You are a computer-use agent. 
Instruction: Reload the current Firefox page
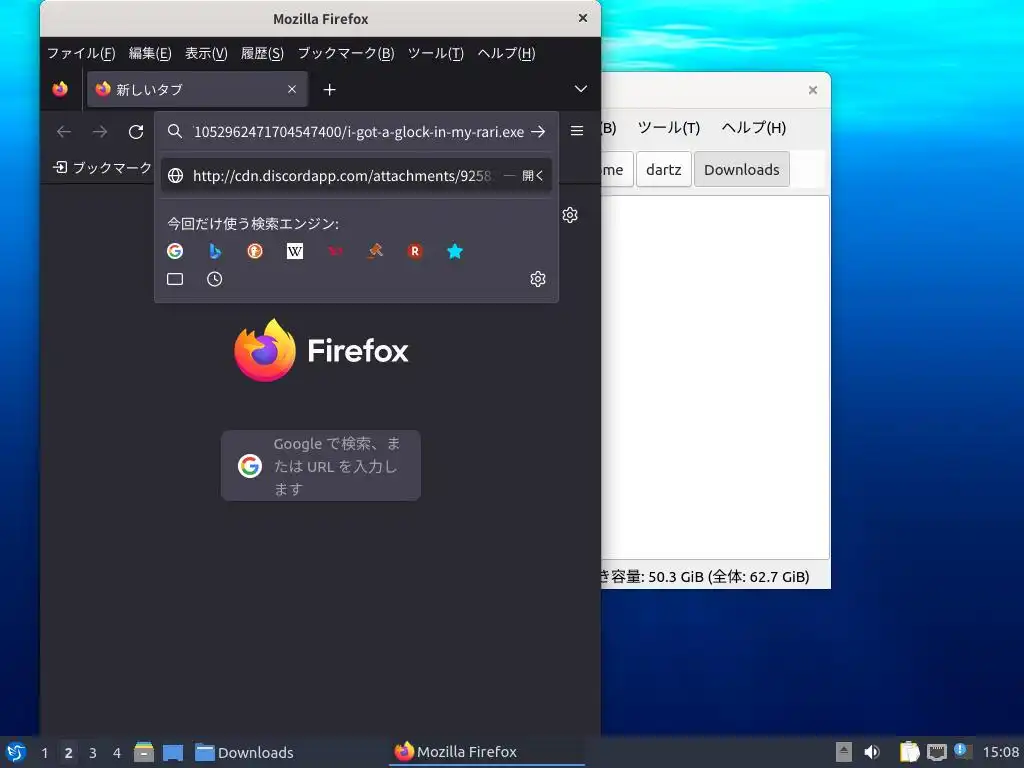(136, 132)
